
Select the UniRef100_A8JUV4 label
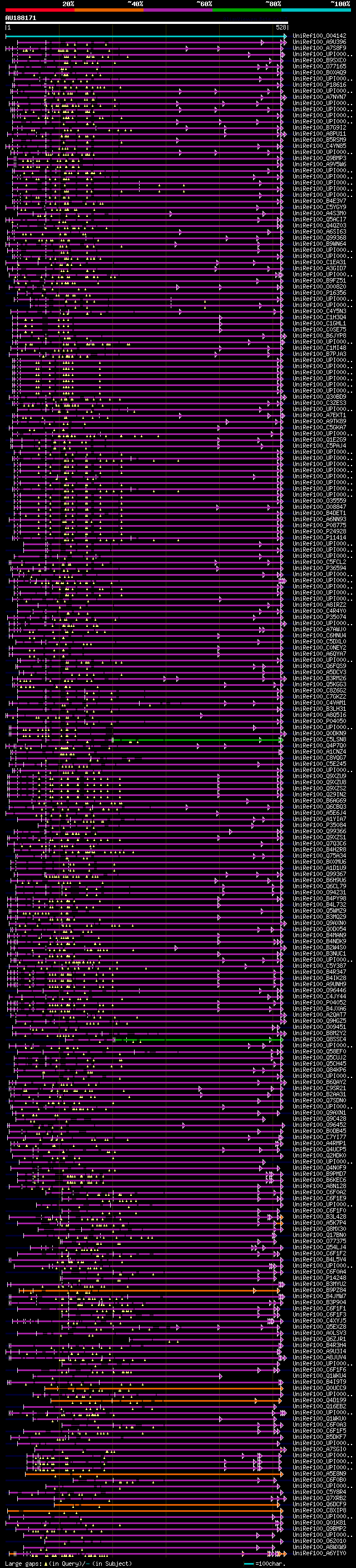tap(319, 1357)
